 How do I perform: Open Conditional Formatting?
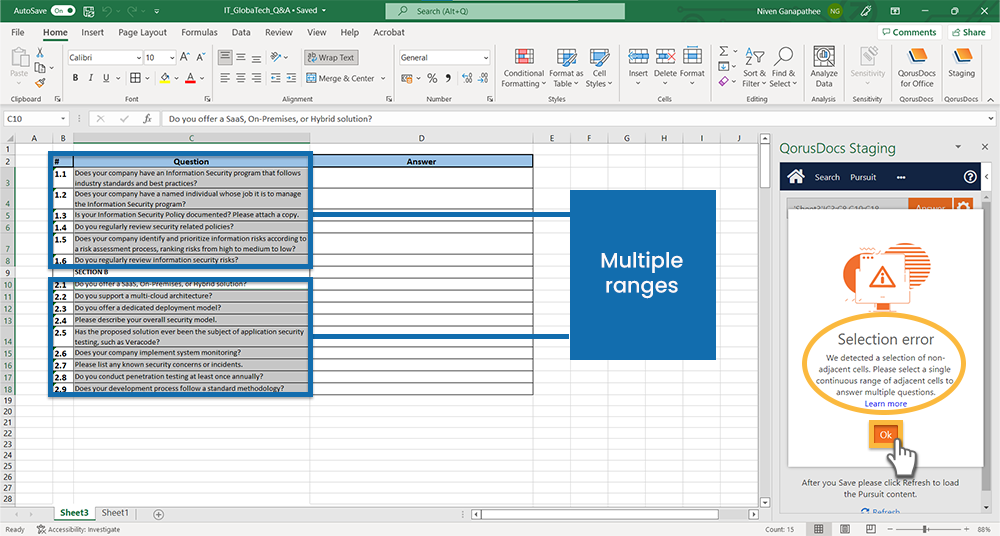coord(524,68)
